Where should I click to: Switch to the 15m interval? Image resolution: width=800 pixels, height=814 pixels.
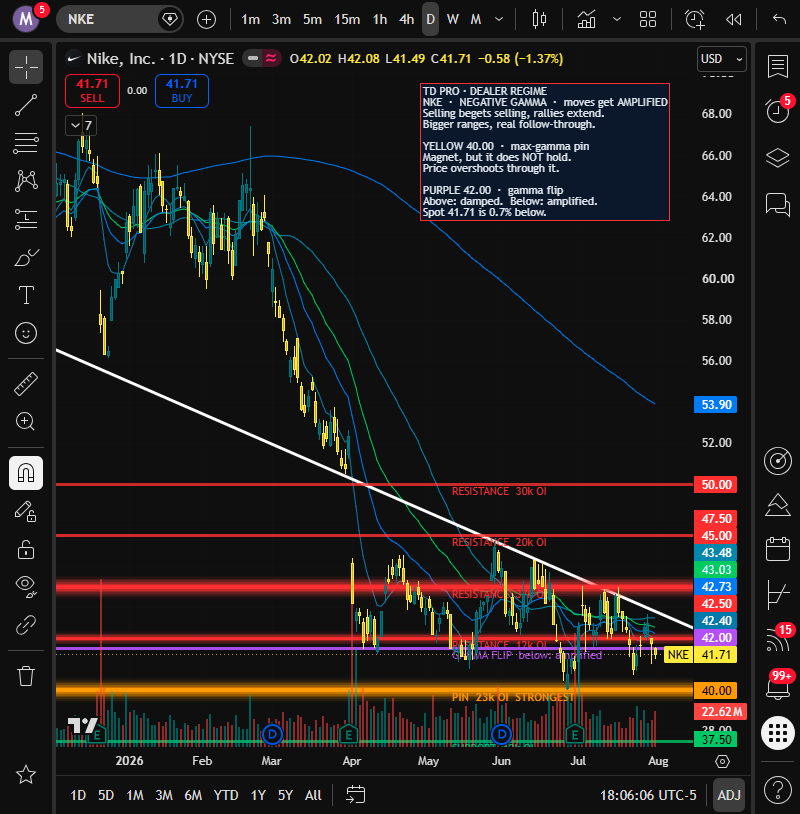point(347,20)
